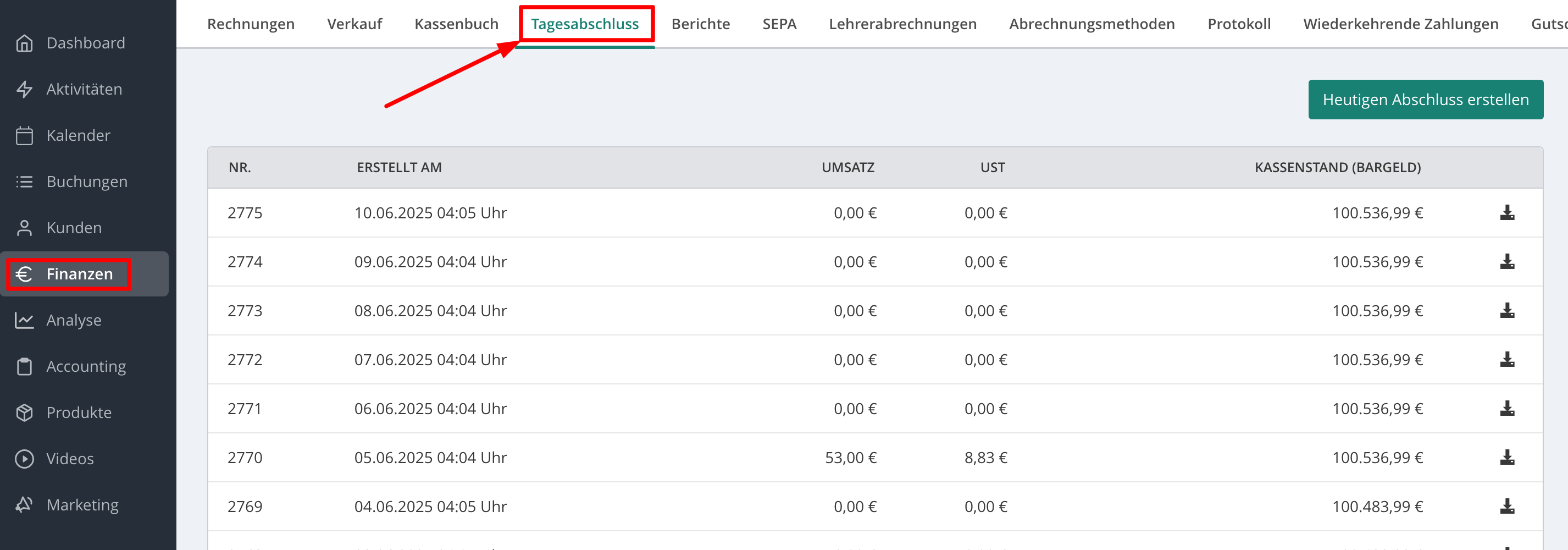Viewport: 1568px width, 550px height.
Task: Select the Aktivitäten lightning icon
Action: [24, 90]
